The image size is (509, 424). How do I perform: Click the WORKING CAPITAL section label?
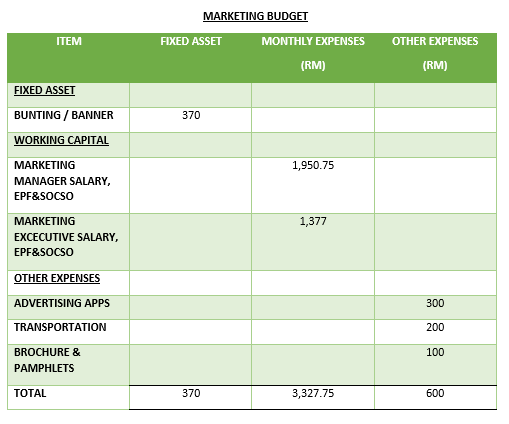point(61,140)
